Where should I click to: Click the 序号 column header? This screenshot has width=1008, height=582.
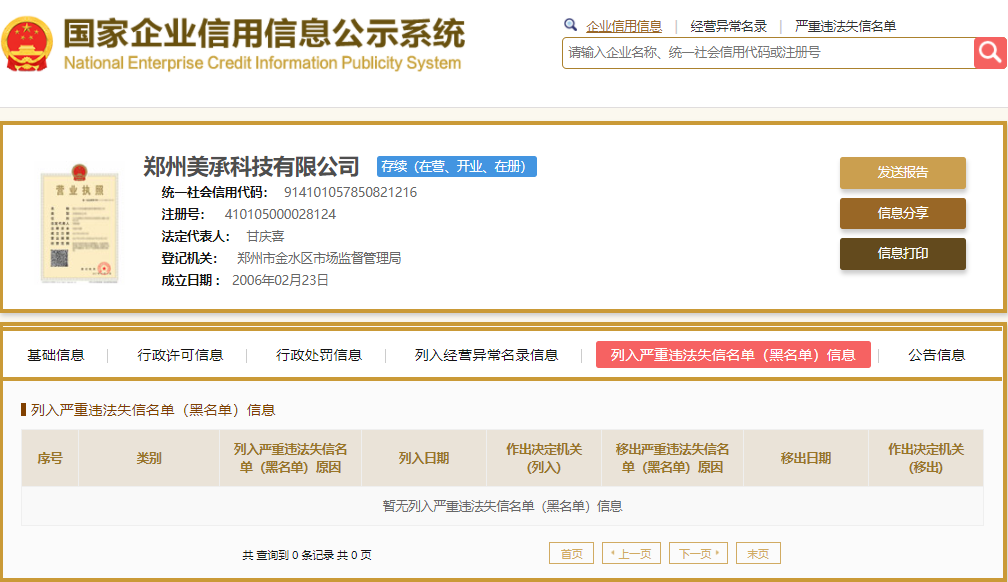pyautogui.click(x=50, y=458)
